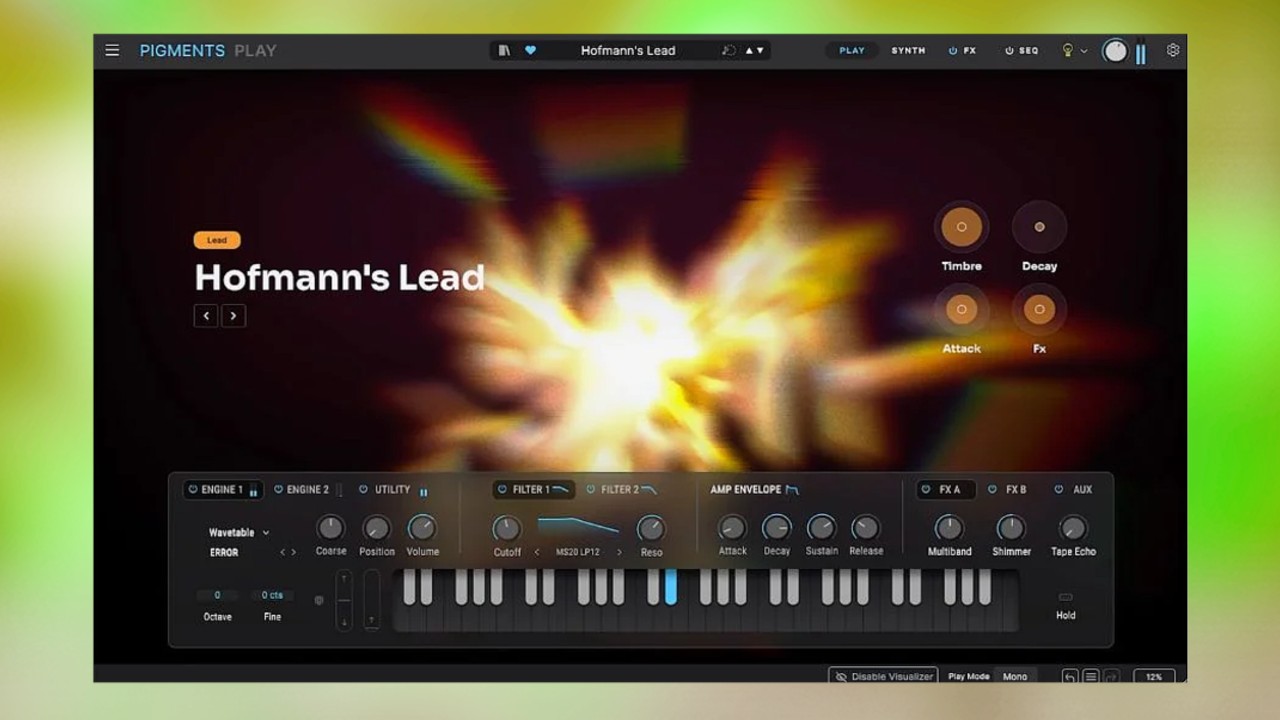
Task: Toggle the Filter 2 power button
Action: tap(590, 490)
